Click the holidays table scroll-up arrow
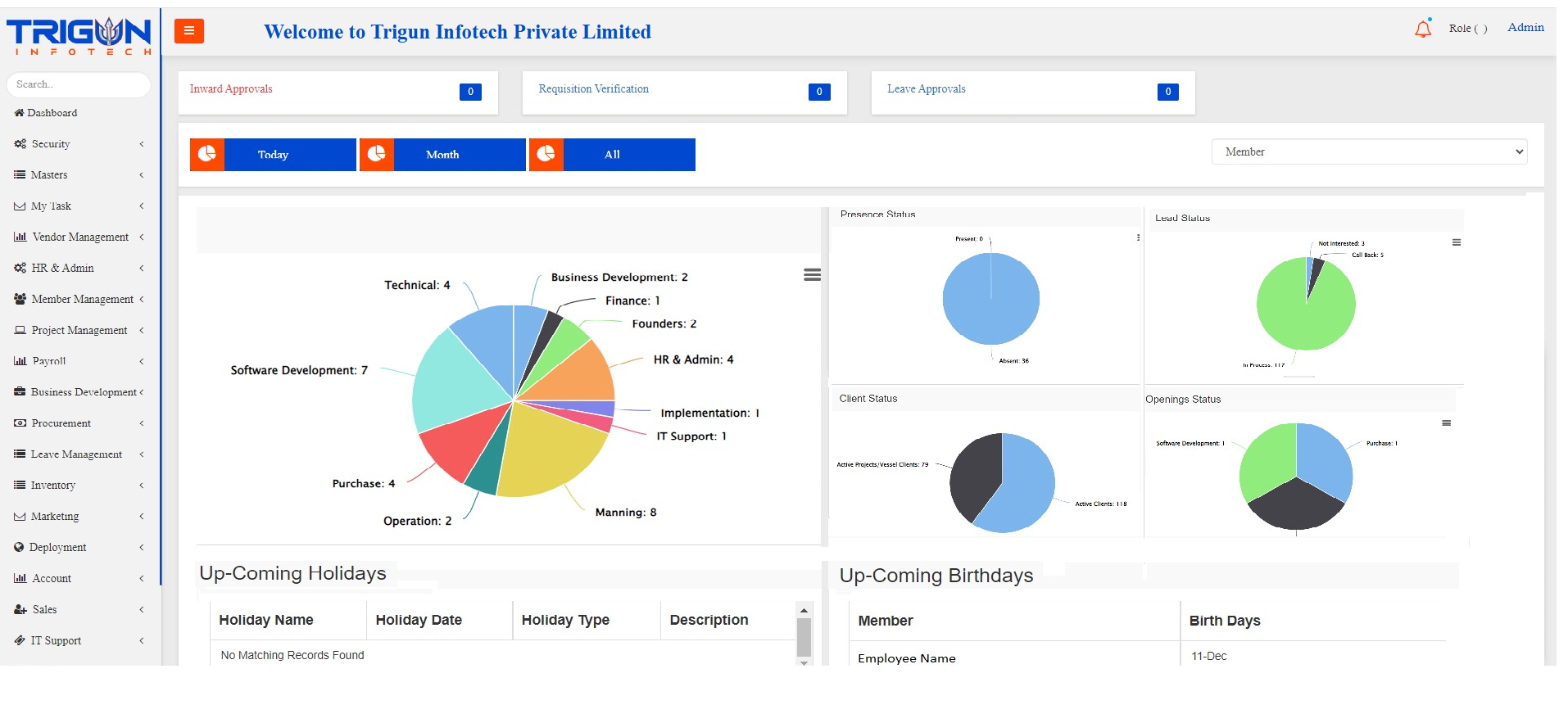Image resolution: width=1568 pixels, height=714 pixels. tap(804, 610)
